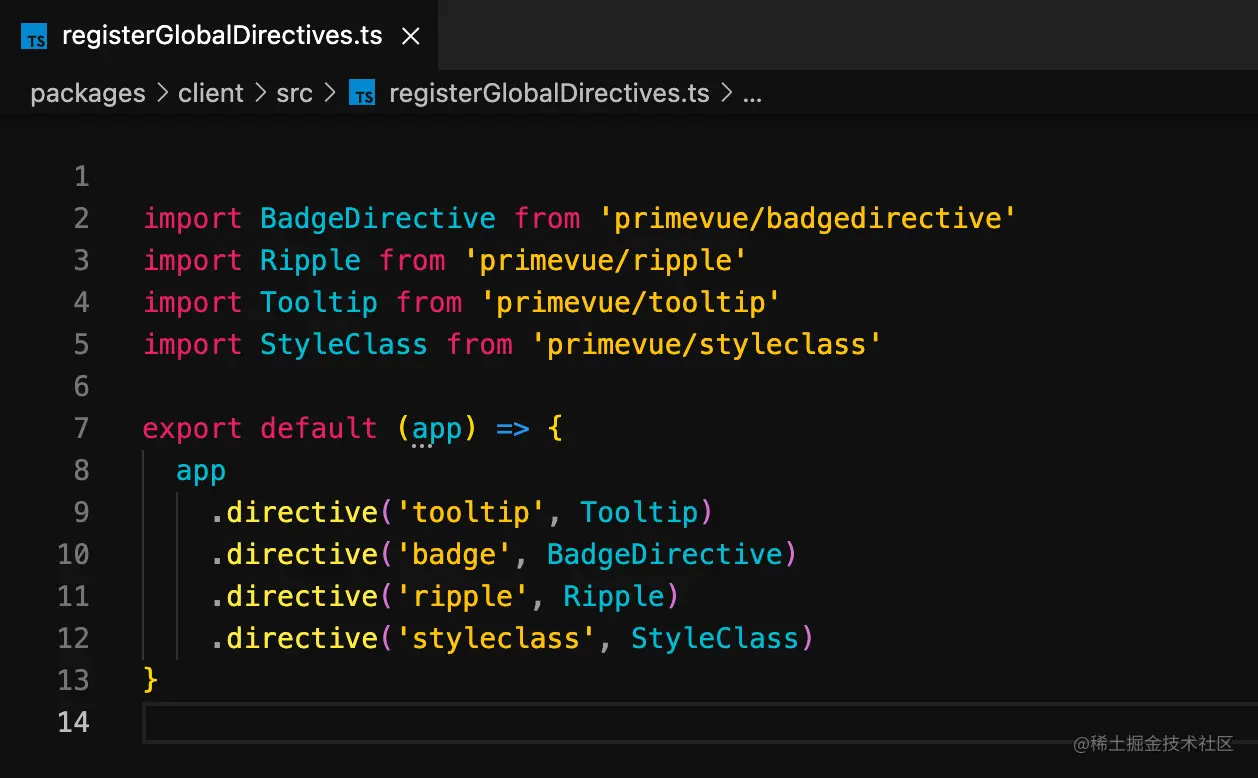Open the src breadcrumb segment
Image resolution: width=1258 pixels, height=778 pixels.
click(295, 94)
